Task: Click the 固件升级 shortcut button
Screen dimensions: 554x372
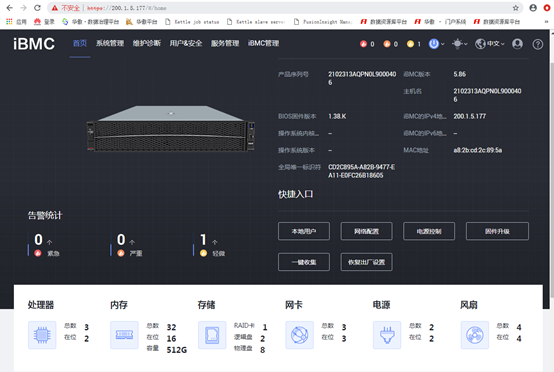Action: point(497,231)
